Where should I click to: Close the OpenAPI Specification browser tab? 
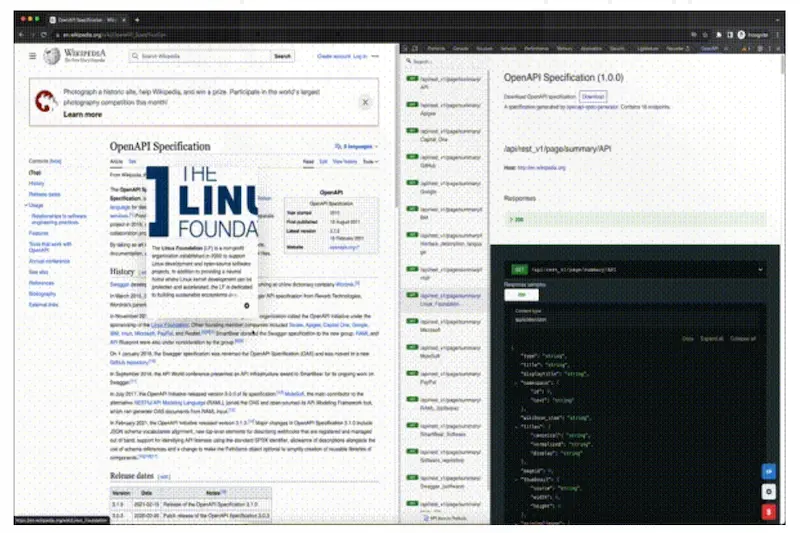123,20
